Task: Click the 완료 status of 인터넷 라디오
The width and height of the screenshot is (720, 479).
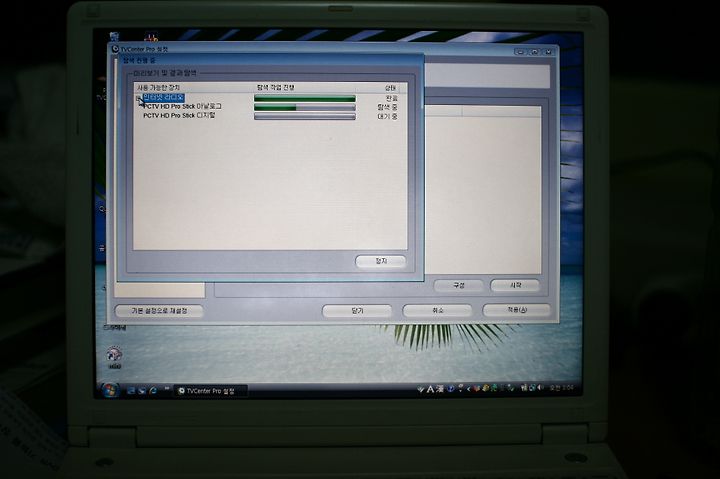Action: 391,98
